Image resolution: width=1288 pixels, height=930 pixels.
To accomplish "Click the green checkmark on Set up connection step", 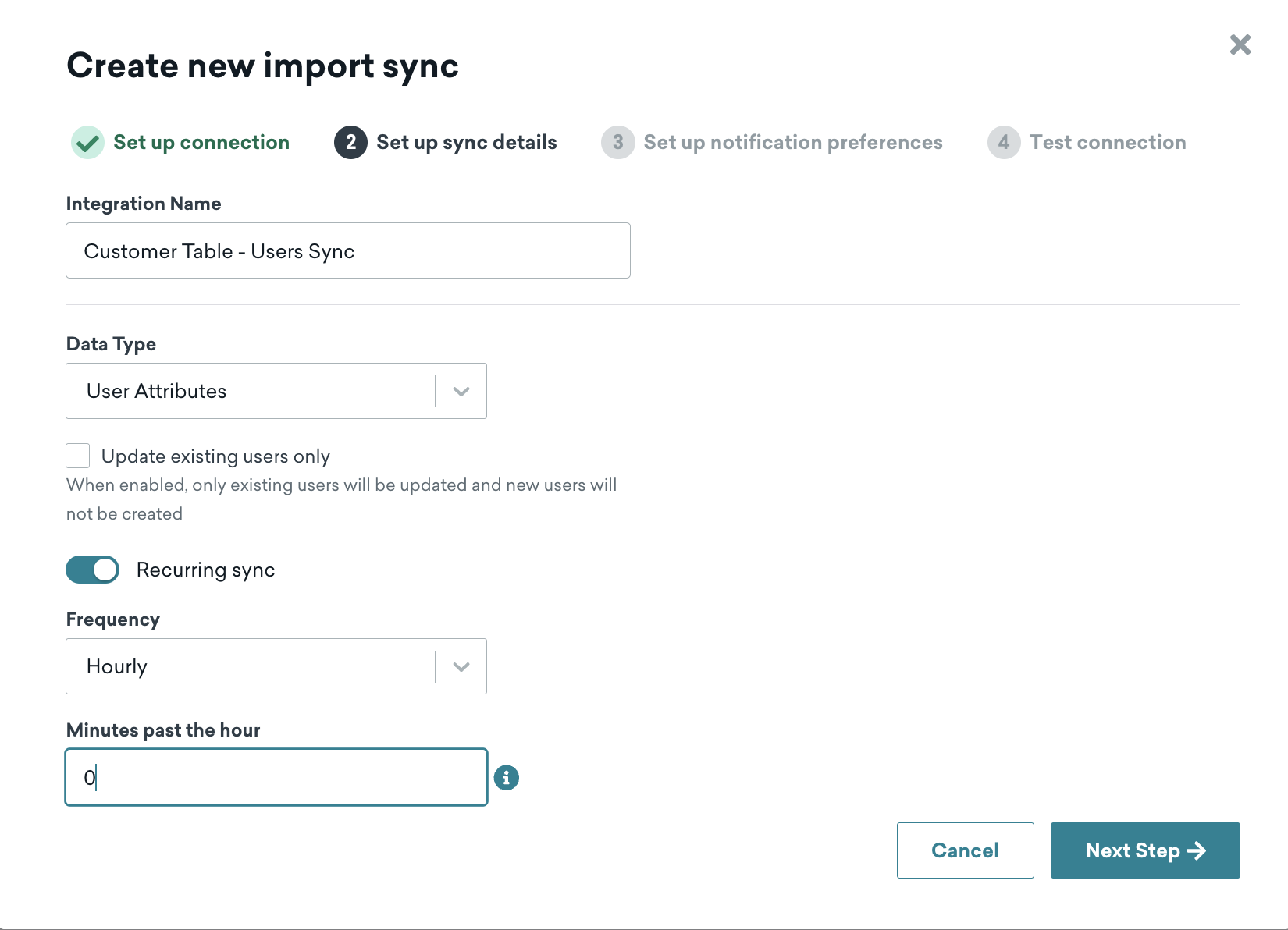I will point(87,142).
